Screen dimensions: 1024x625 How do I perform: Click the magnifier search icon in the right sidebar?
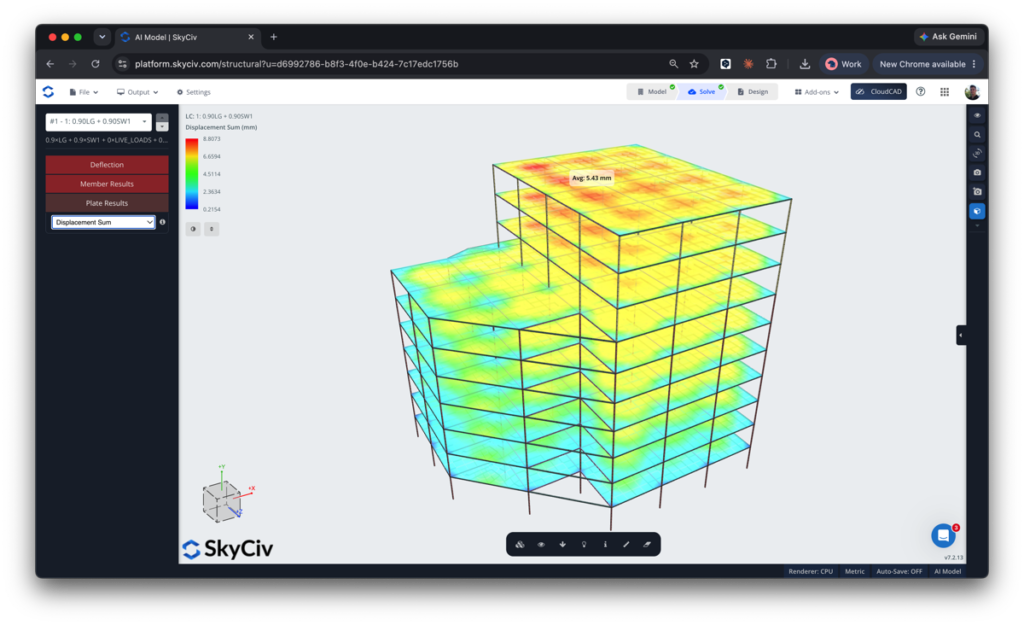(977, 135)
